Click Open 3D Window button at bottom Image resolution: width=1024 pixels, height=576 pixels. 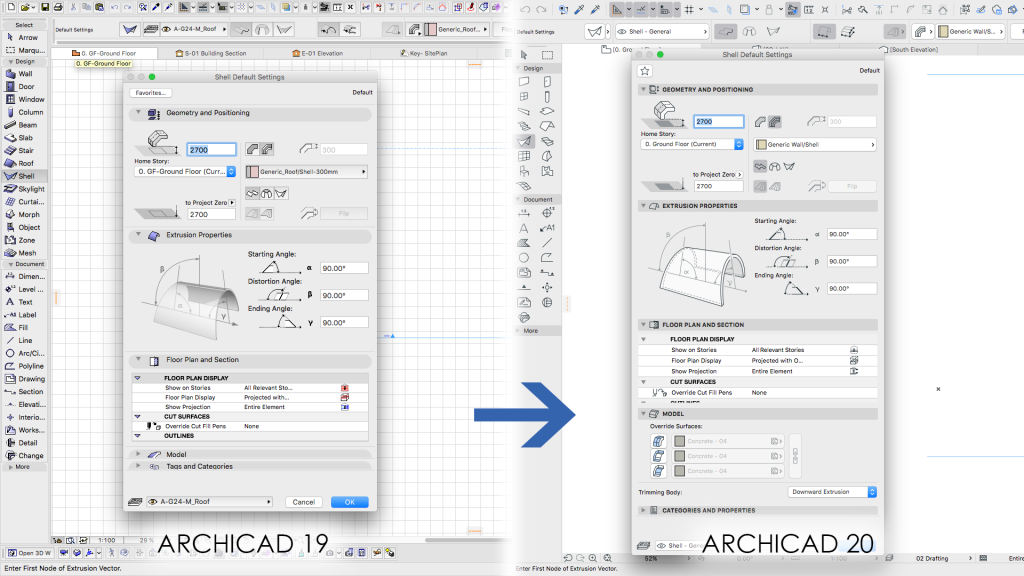click(x=29, y=553)
